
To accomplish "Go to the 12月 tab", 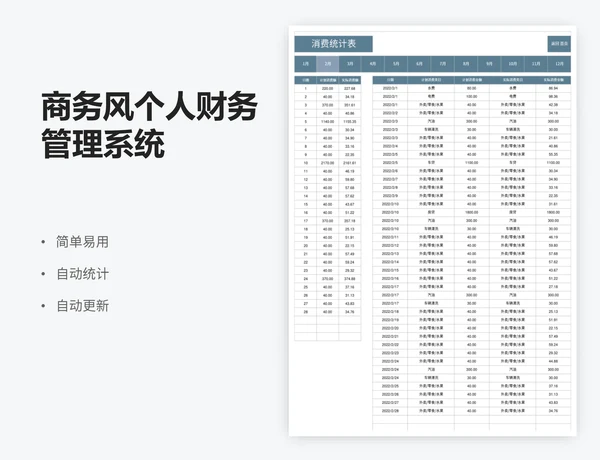I will 559,64.
